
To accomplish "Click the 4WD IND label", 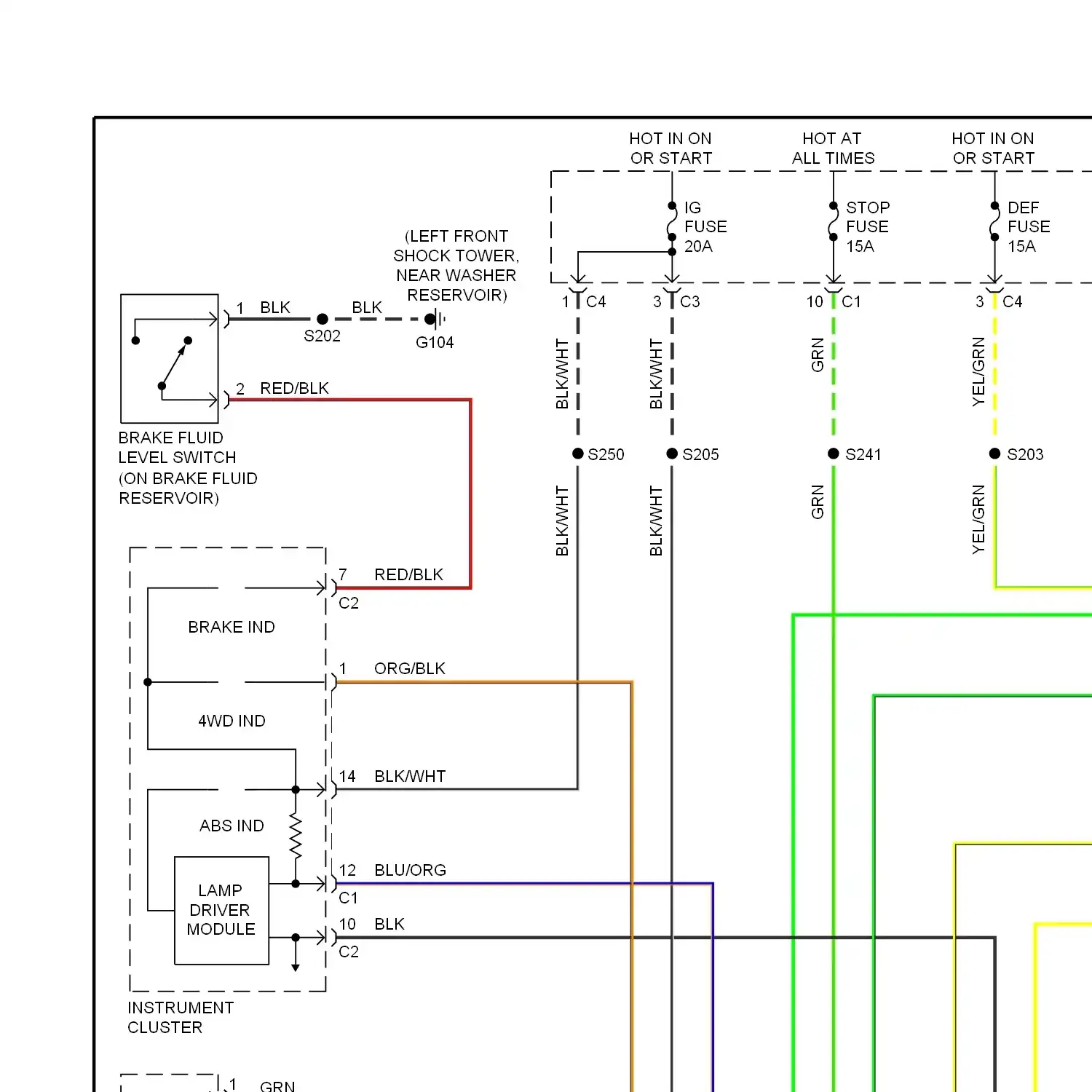I will [232, 721].
